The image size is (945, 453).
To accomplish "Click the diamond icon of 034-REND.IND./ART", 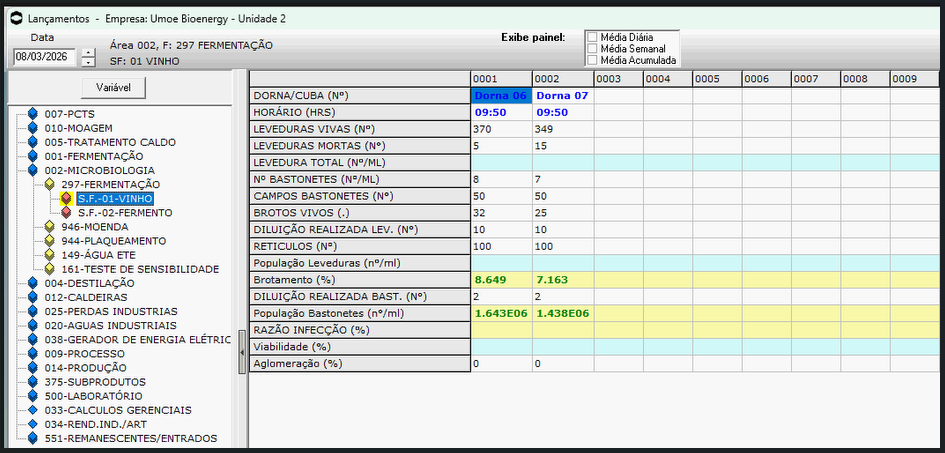I will pyautogui.click(x=33, y=425).
